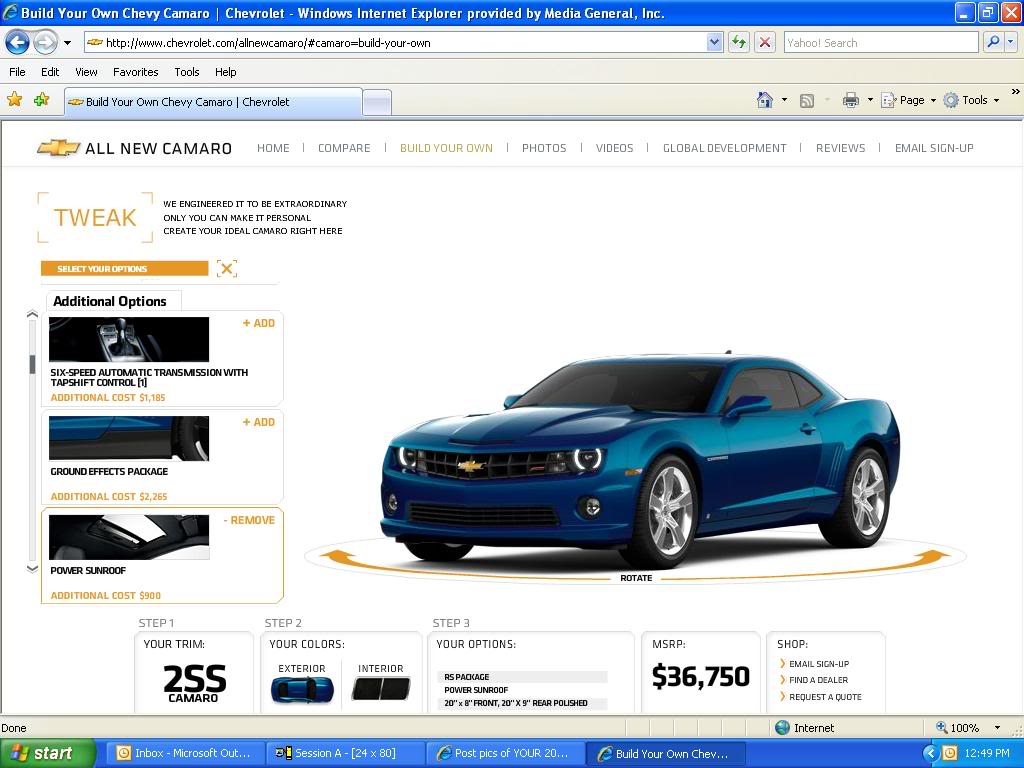Image resolution: width=1024 pixels, height=768 pixels.
Task: Open the Help menu
Action: pyautogui.click(x=225, y=72)
